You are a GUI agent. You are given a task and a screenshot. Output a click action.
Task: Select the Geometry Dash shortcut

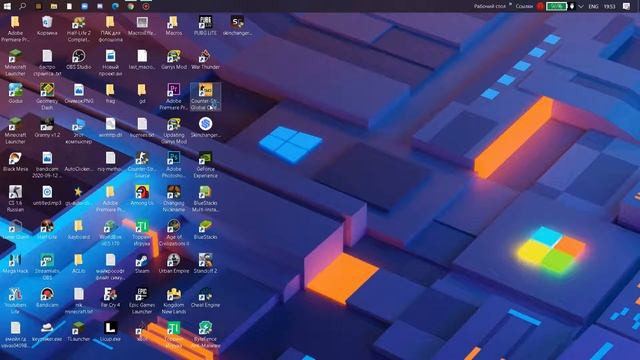tap(47, 97)
